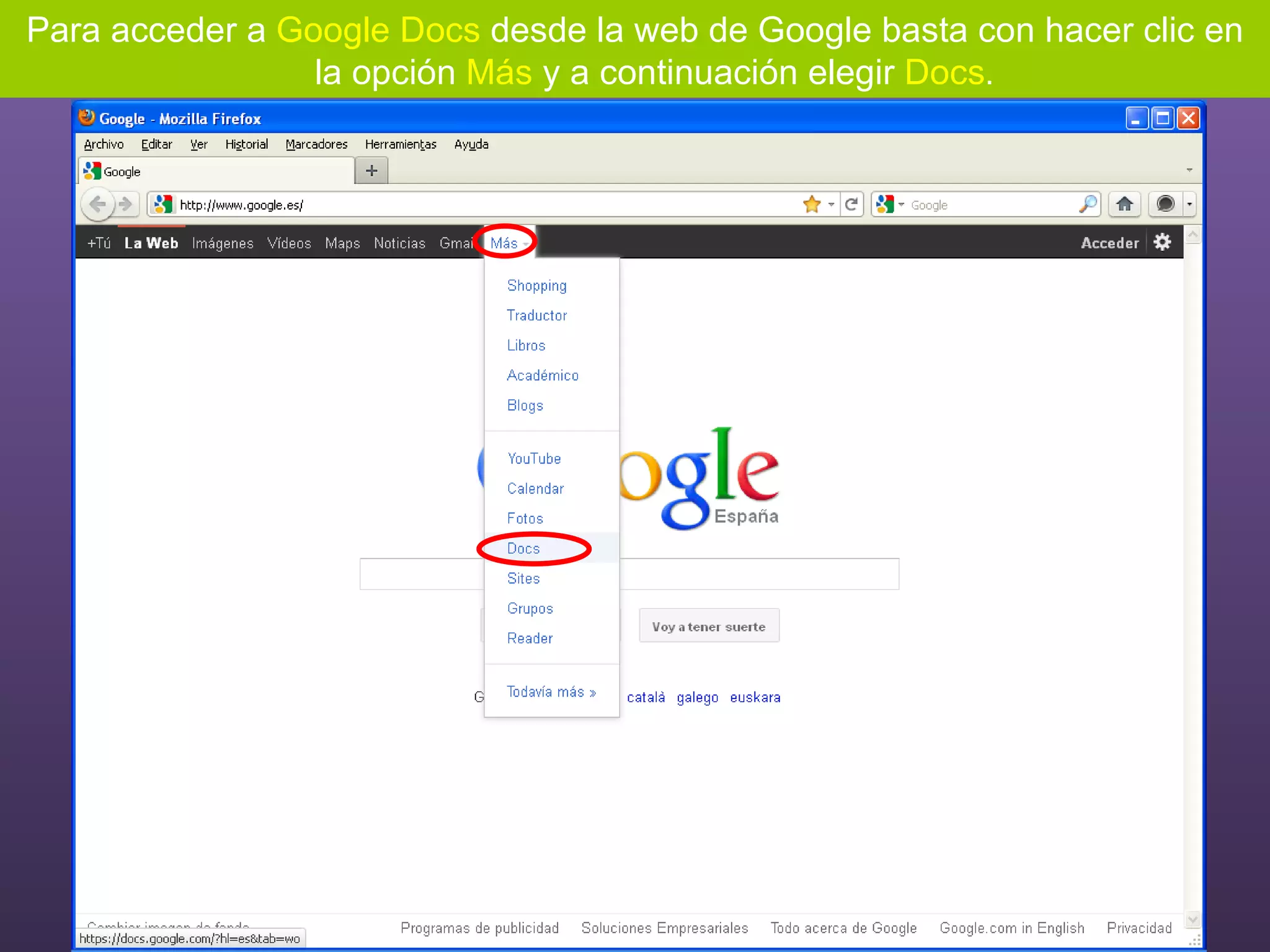Click the bookmark star icon

pos(811,205)
